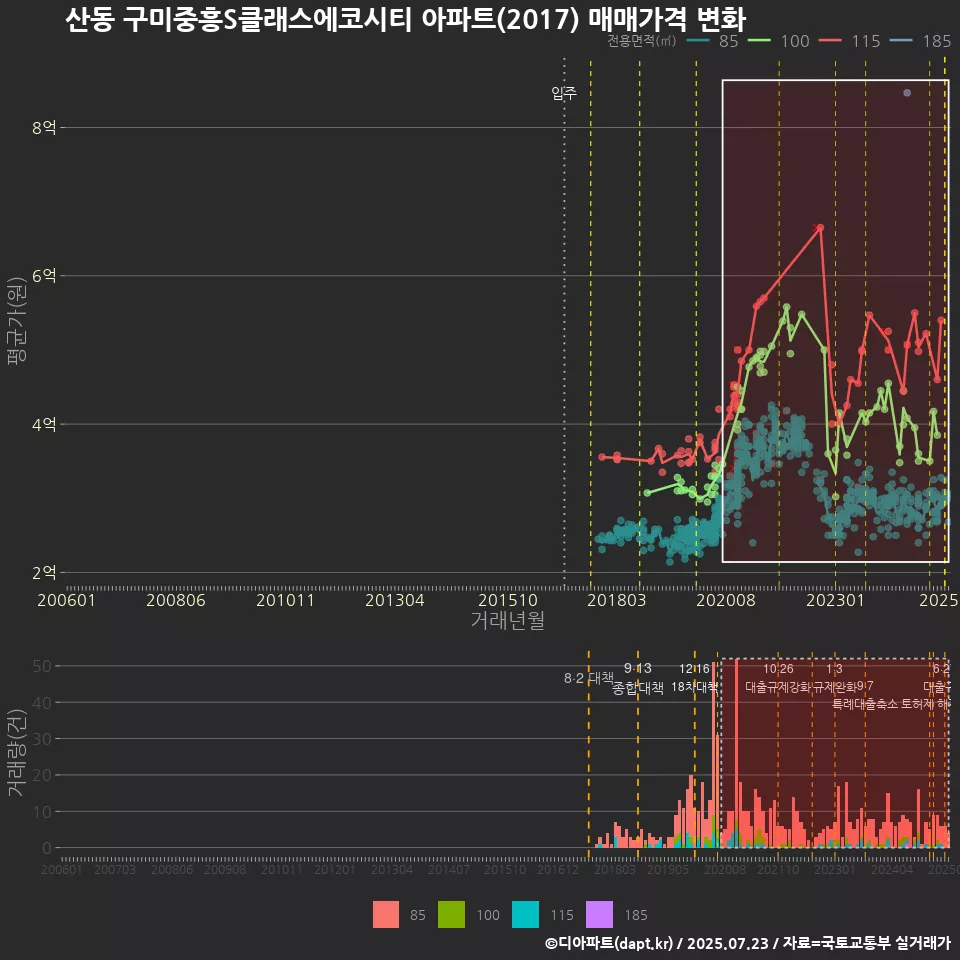Click the chart title text

(405, 18)
